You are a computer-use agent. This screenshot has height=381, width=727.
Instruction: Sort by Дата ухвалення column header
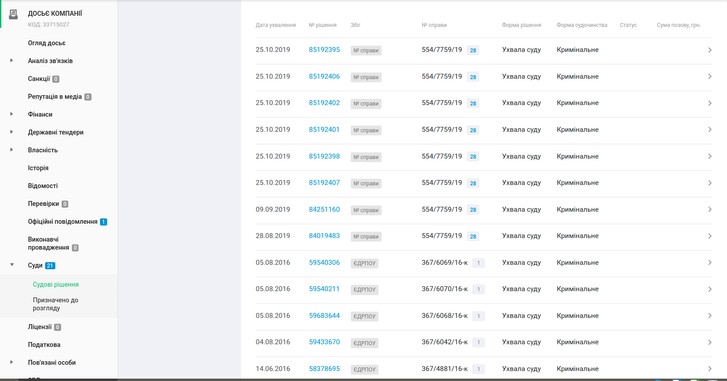click(x=275, y=25)
